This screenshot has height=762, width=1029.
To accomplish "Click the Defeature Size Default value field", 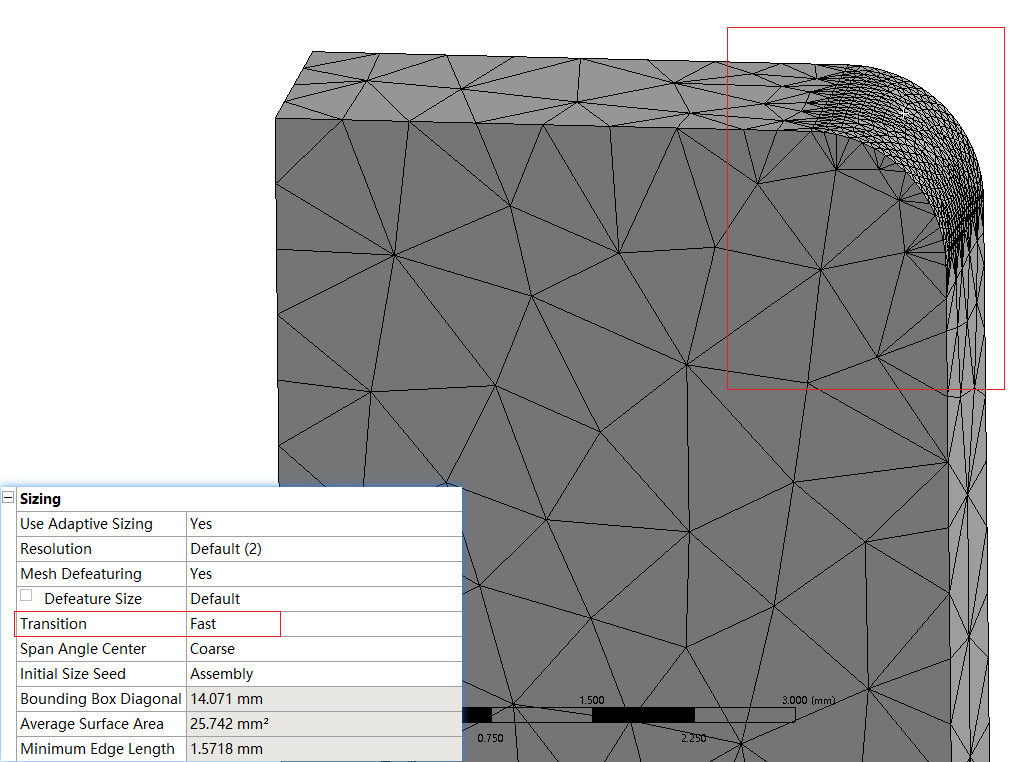I will (323, 599).
